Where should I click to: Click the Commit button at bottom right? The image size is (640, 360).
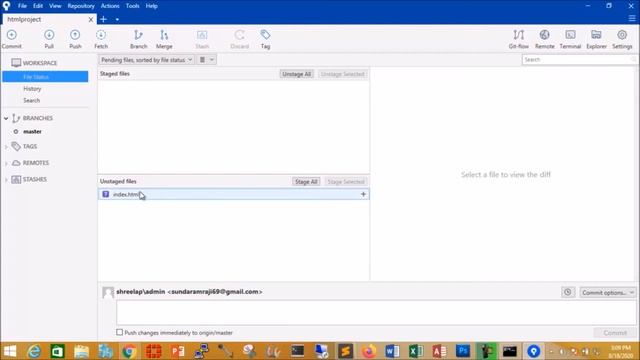[615, 333]
